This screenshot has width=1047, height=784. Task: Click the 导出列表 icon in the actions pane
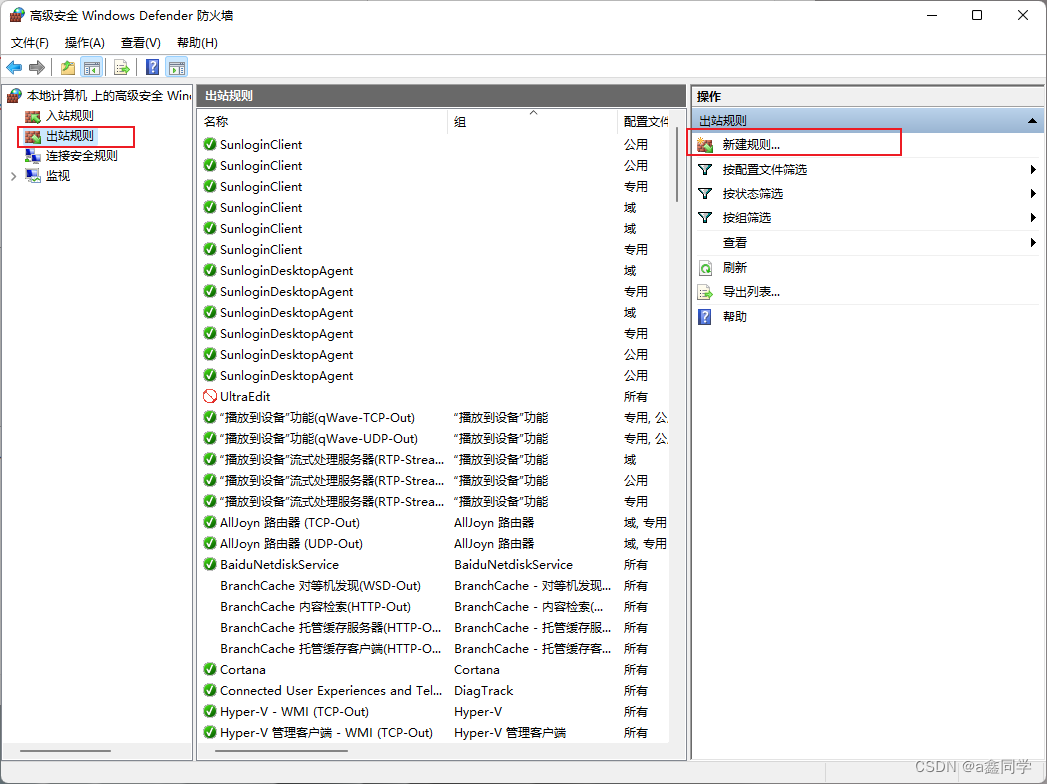(705, 292)
